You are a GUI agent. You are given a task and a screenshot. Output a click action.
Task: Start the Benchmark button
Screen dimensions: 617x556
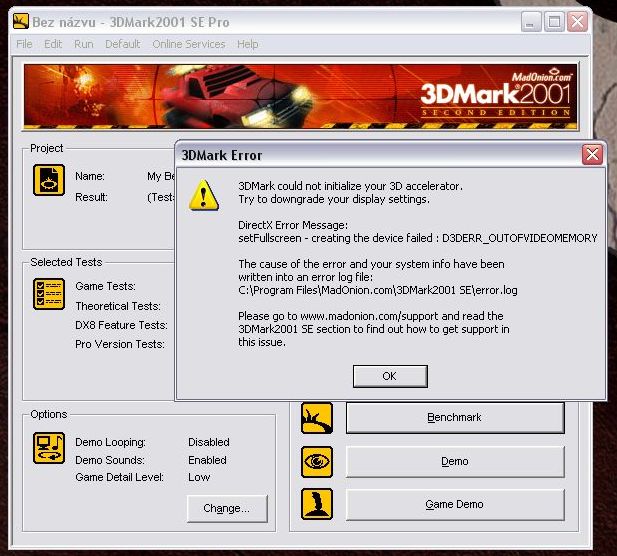click(455, 417)
